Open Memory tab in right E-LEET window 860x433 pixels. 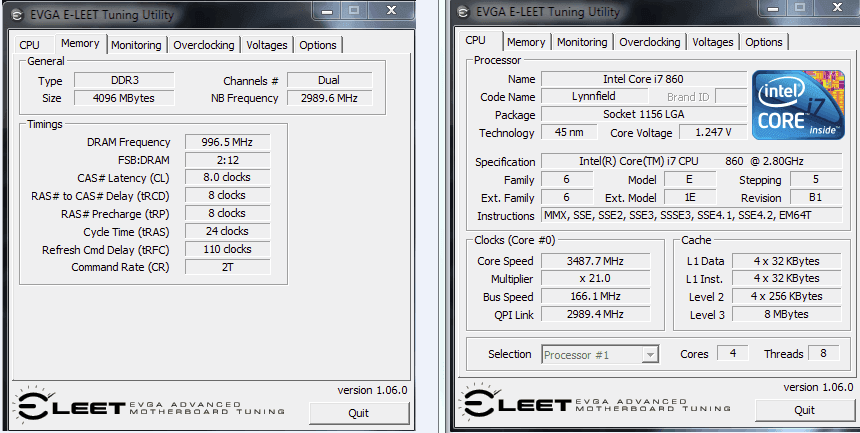526,42
